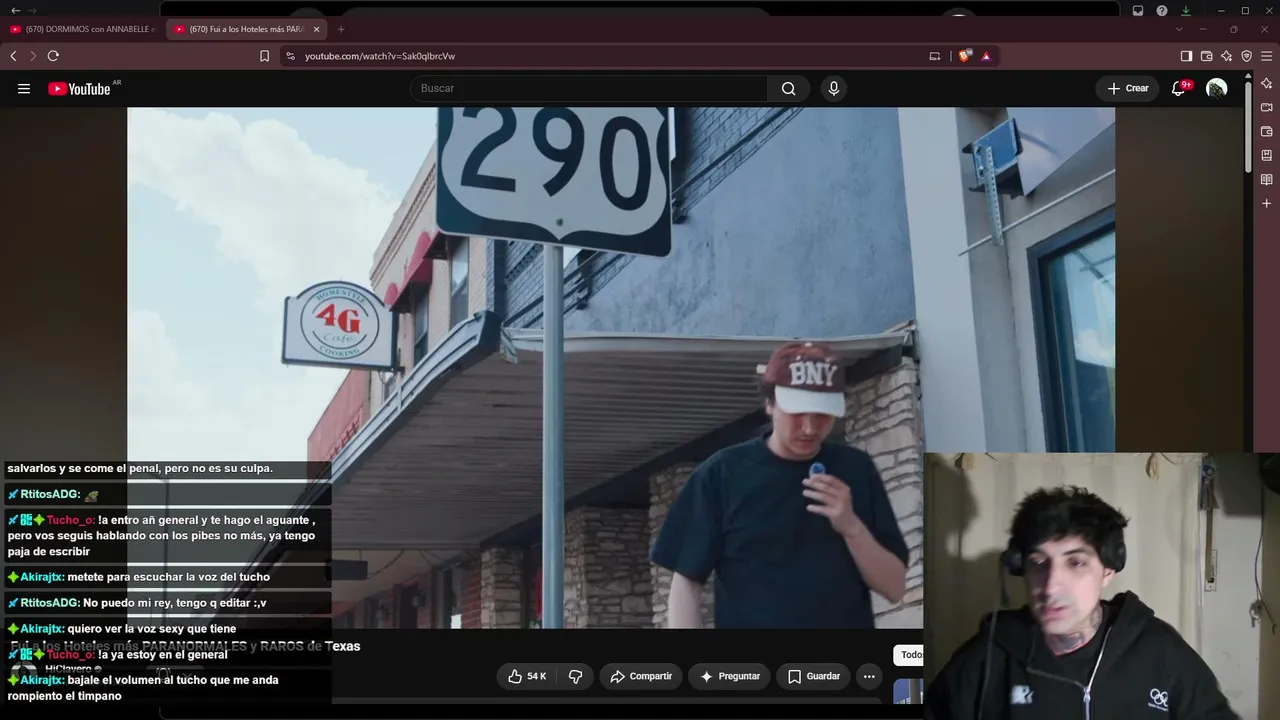Open Wallet in the sidebar
The height and width of the screenshot is (720, 1280).
(x=1267, y=131)
